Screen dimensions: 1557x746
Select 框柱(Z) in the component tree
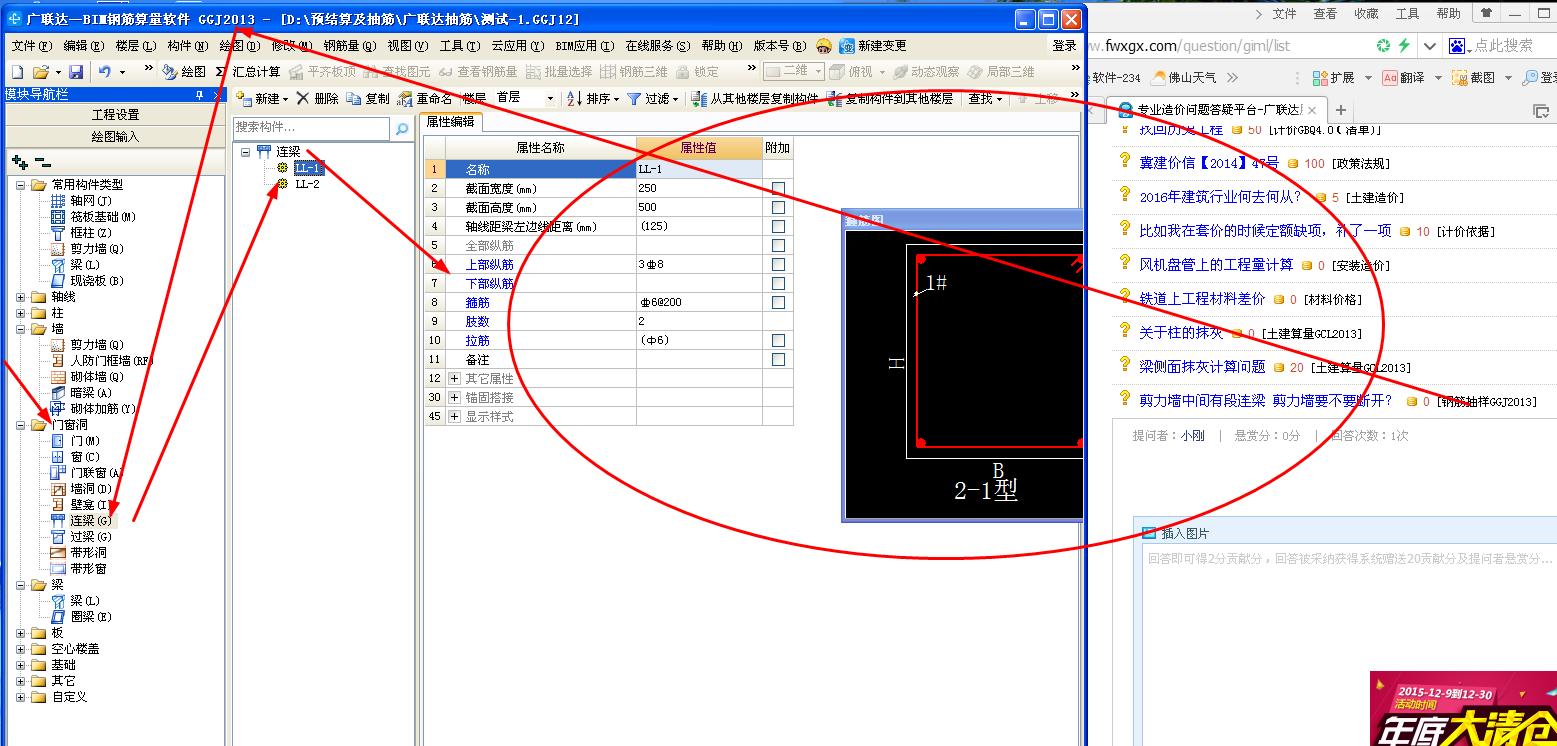point(81,233)
